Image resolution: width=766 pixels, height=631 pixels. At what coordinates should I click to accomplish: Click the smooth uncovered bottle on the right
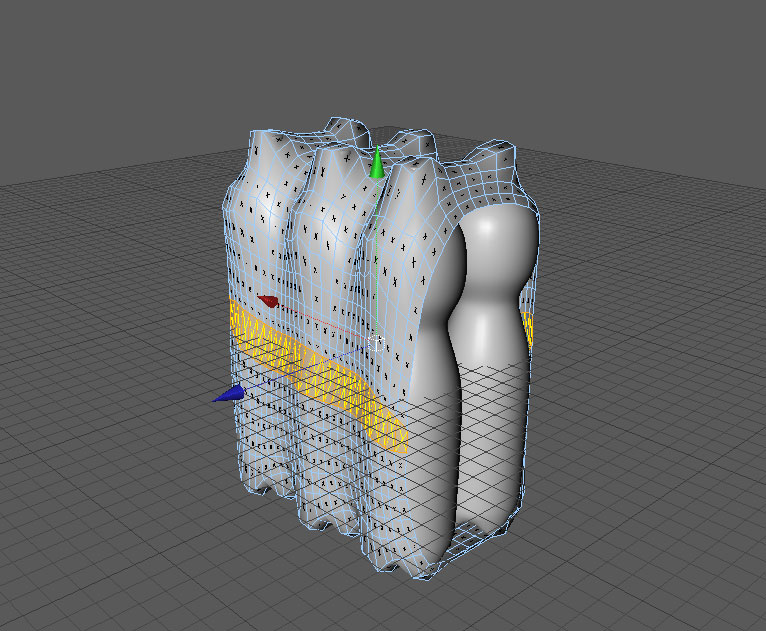click(x=491, y=371)
